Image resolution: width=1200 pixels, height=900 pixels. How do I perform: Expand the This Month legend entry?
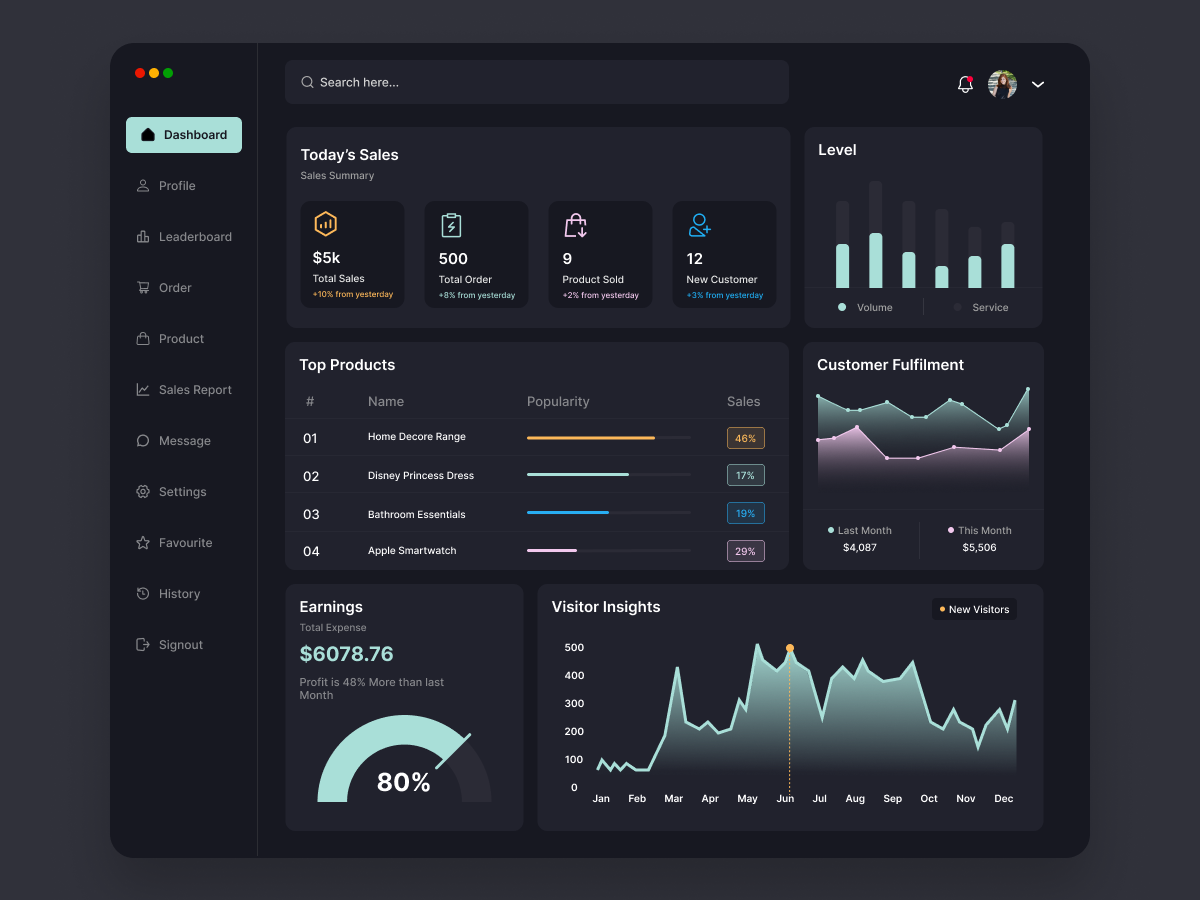point(982,530)
